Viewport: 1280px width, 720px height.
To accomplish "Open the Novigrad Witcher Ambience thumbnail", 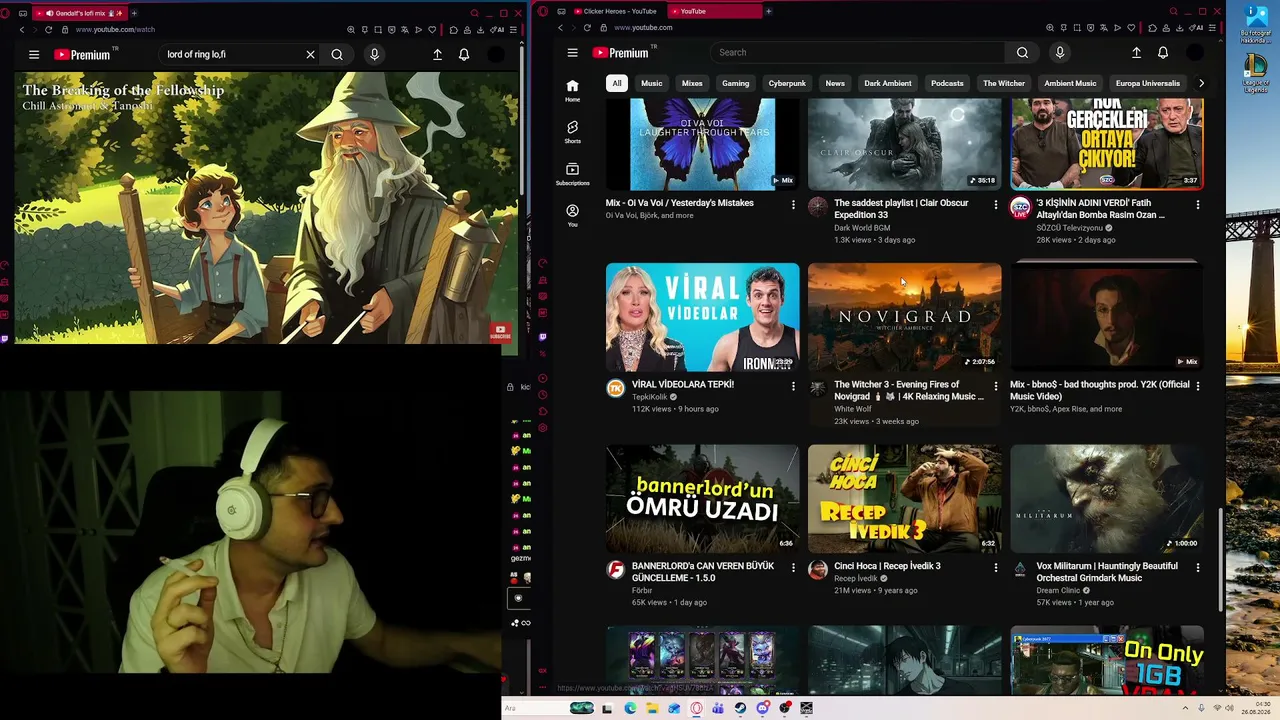I will [x=904, y=317].
